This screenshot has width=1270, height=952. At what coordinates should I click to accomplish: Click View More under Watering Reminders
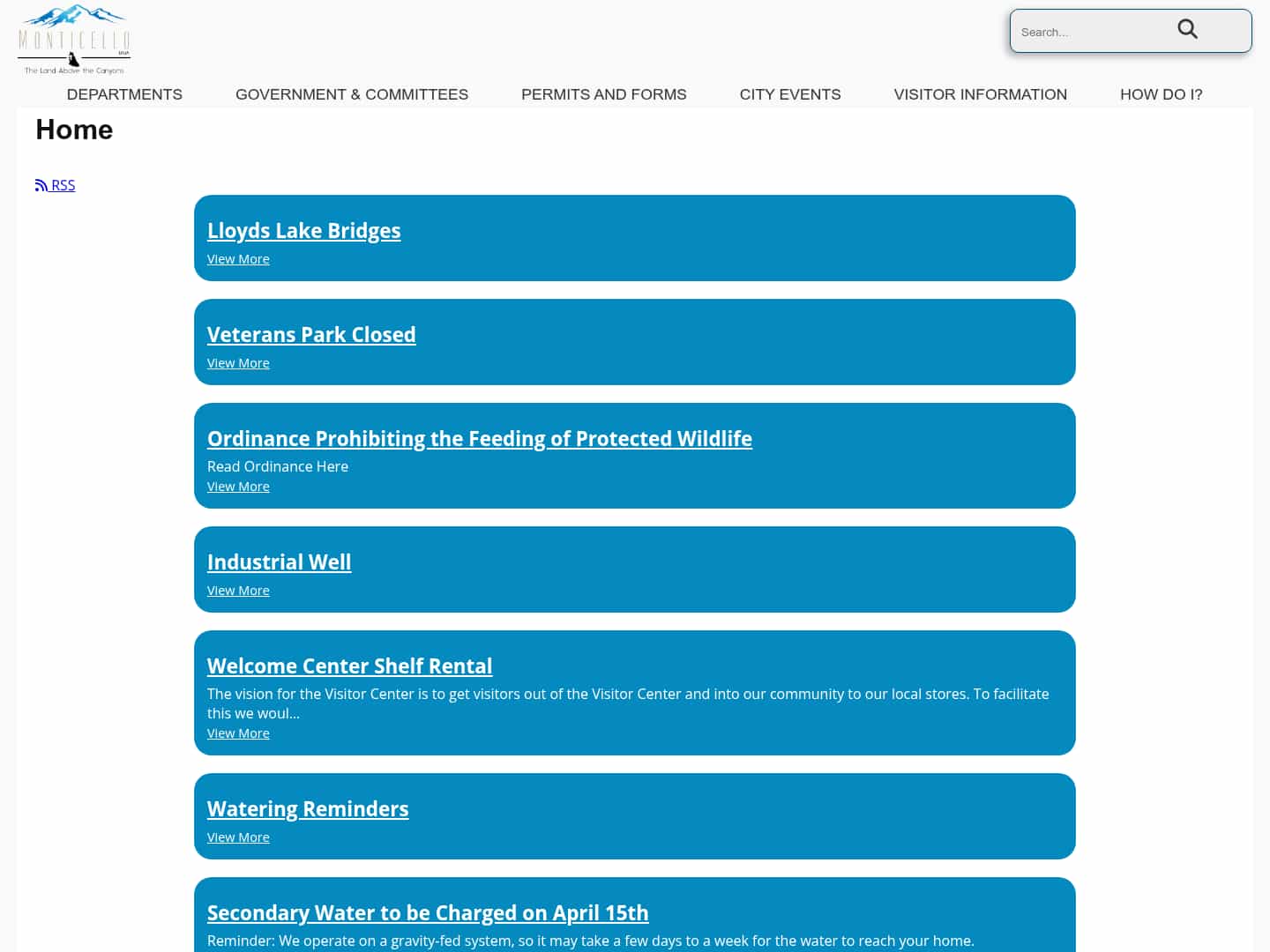238,837
